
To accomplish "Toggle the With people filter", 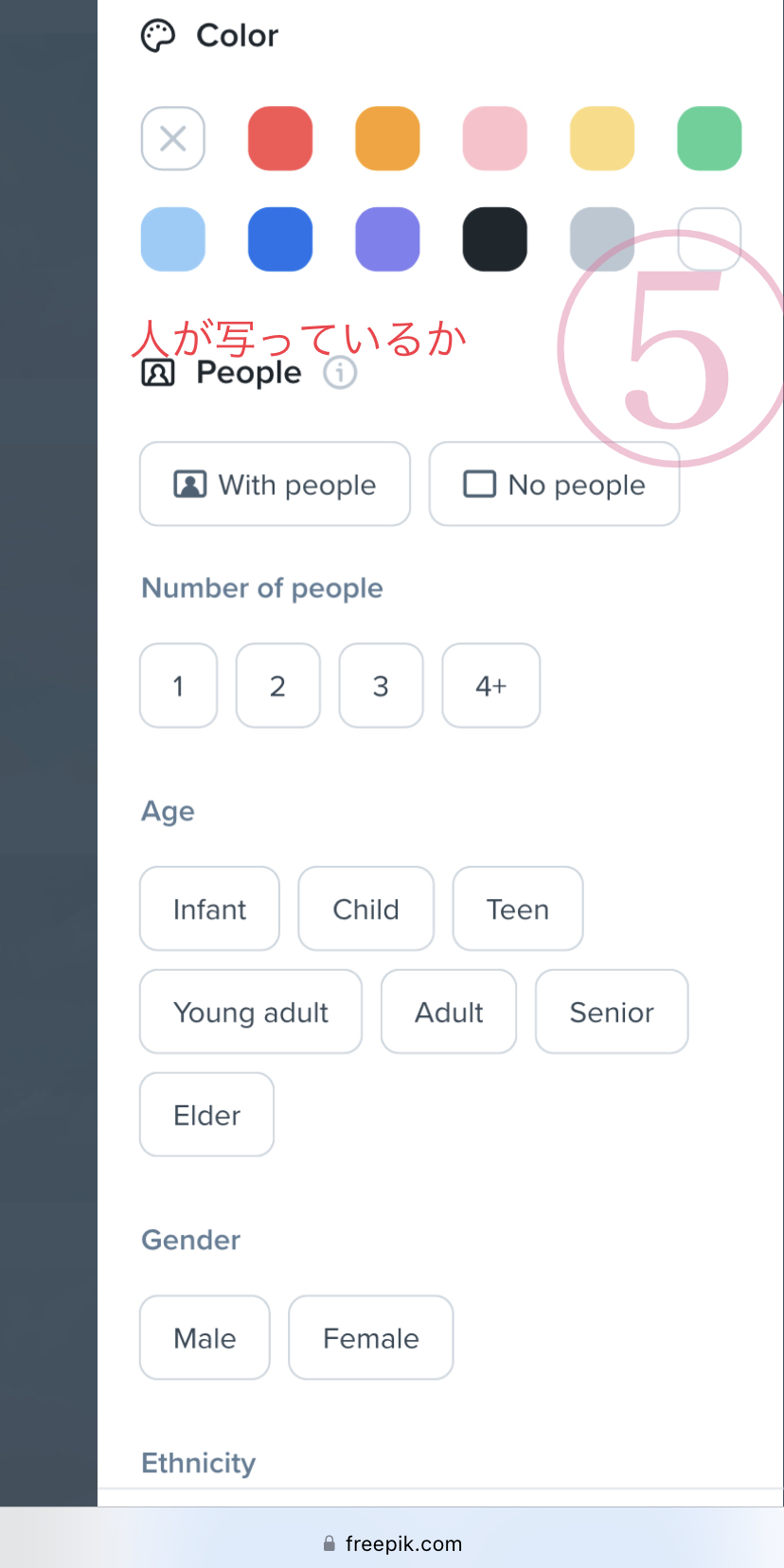I will 275,484.
